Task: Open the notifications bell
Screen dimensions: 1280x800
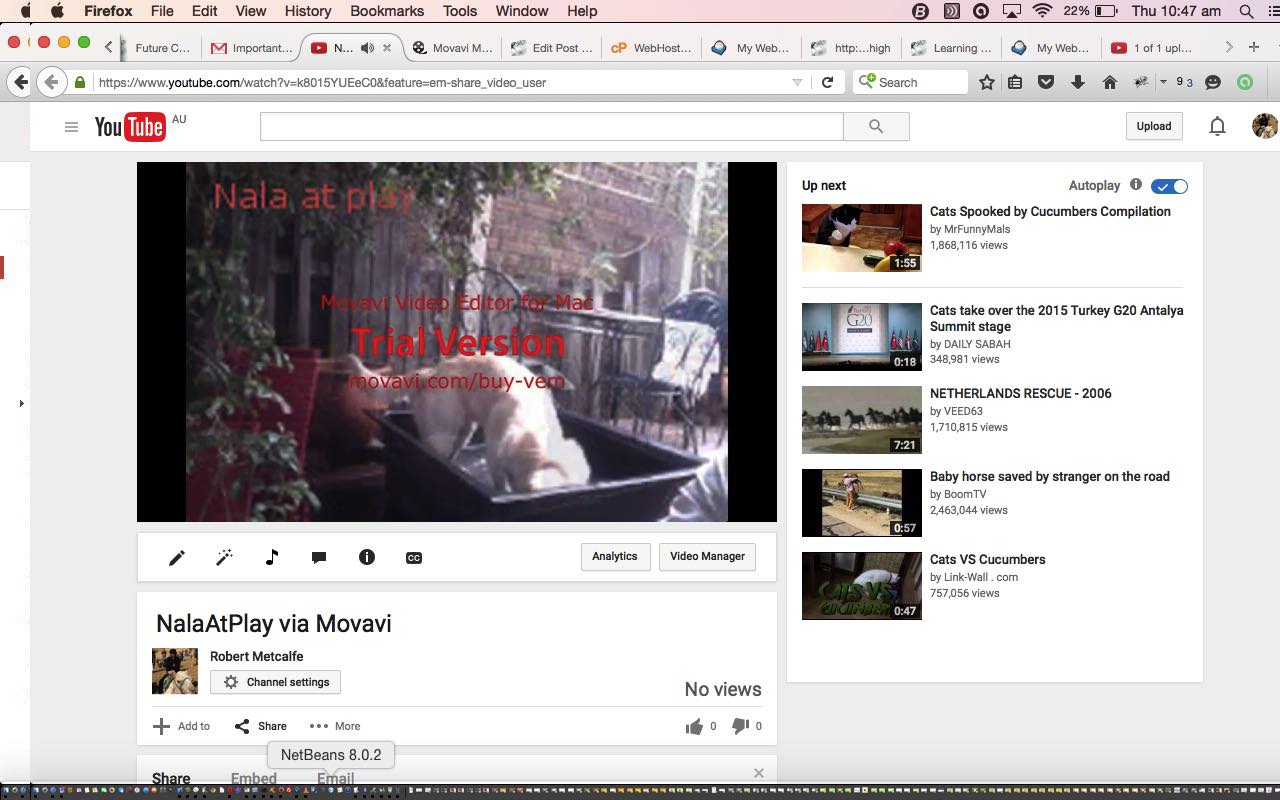Action: 1217,126
